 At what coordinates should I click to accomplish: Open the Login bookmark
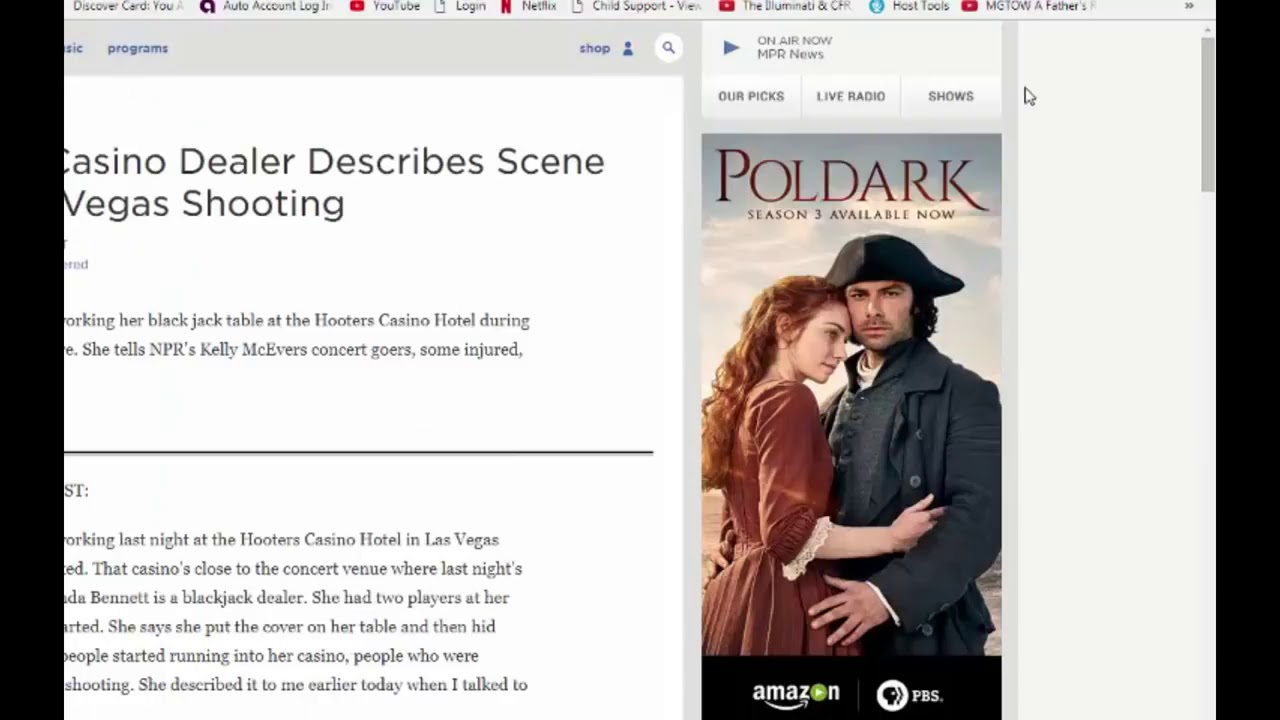[461, 6]
